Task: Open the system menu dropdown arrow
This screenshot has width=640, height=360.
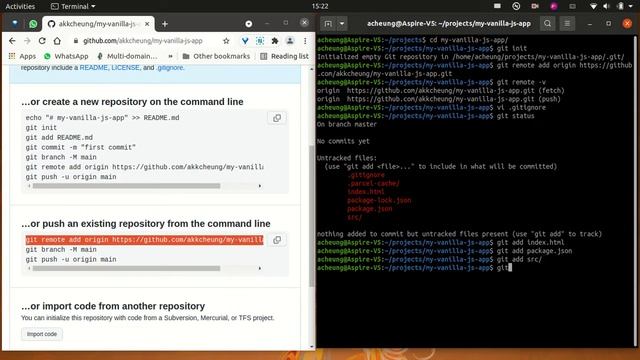Action: click(x=631, y=6)
